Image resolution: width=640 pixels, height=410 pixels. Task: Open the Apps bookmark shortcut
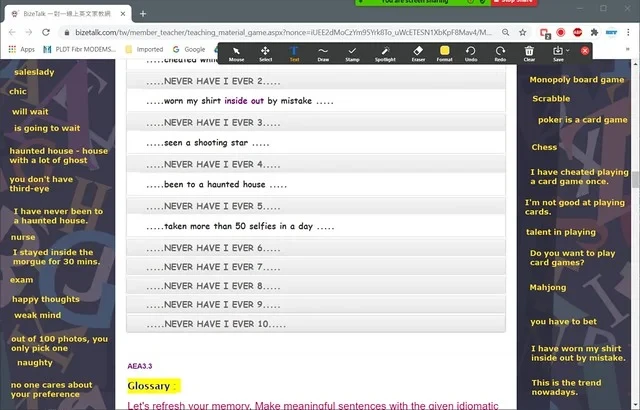pyautogui.click(x=22, y=49)
